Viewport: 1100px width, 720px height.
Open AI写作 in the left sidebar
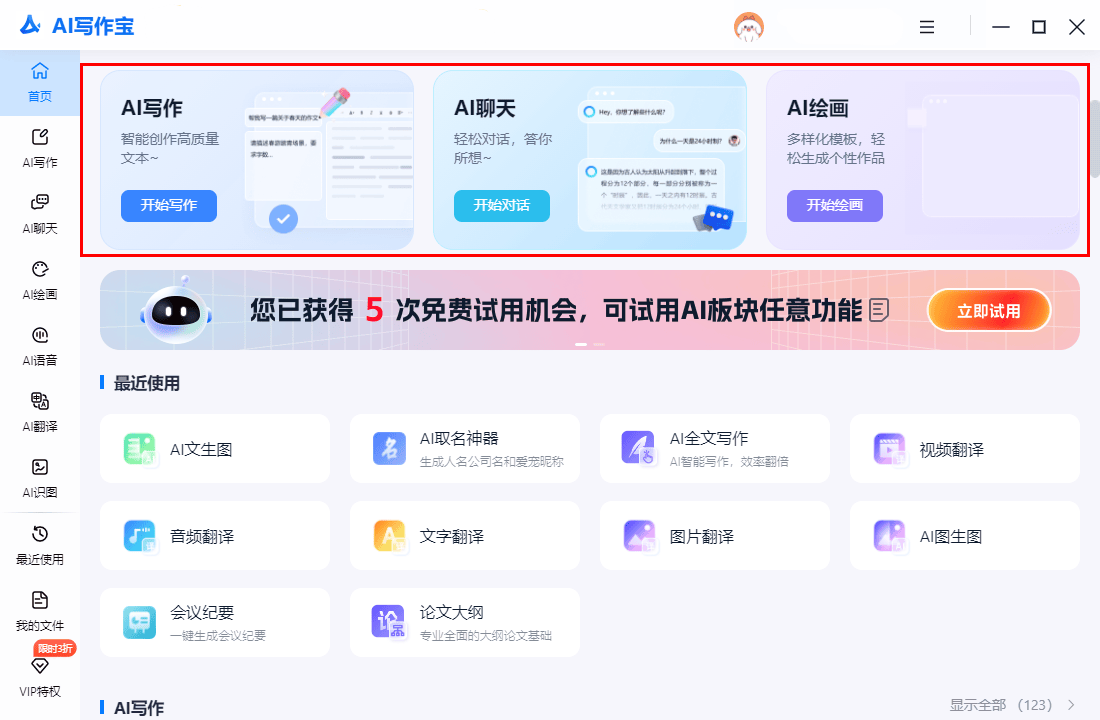40,147
